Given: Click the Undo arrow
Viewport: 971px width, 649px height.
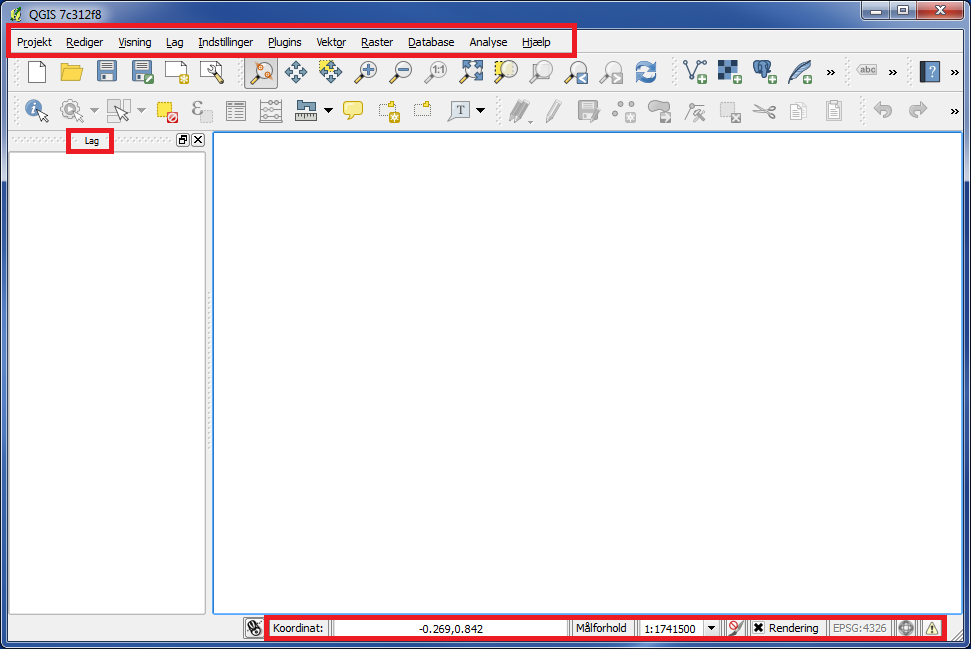Looking at the screenshot, I should pyautogui.click(x=882, y=110).
